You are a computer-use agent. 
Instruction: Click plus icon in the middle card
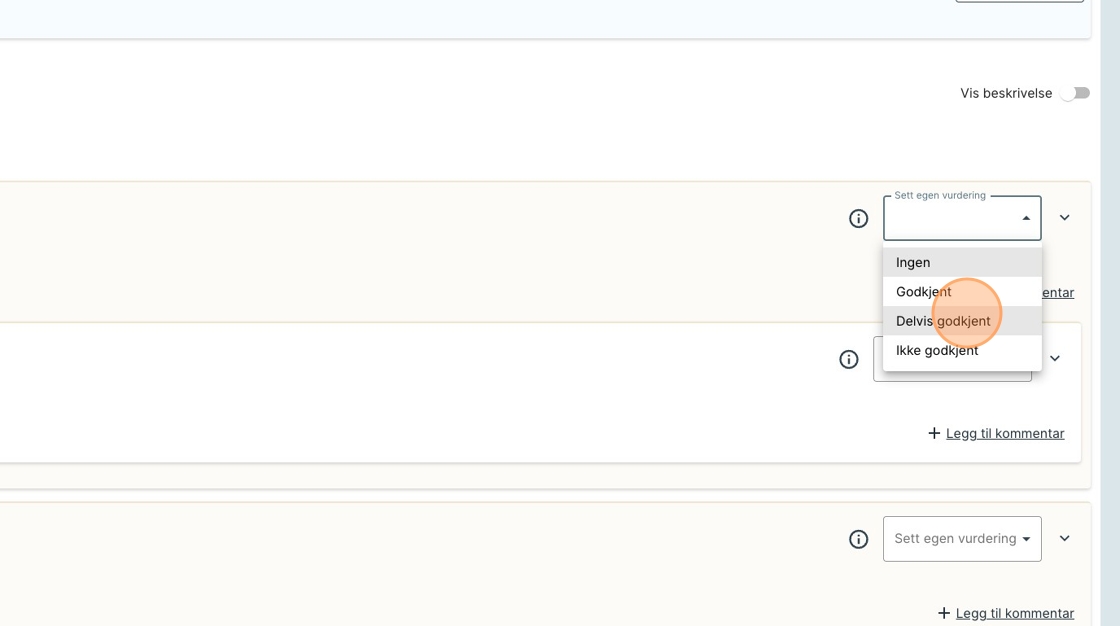point(934,433)
